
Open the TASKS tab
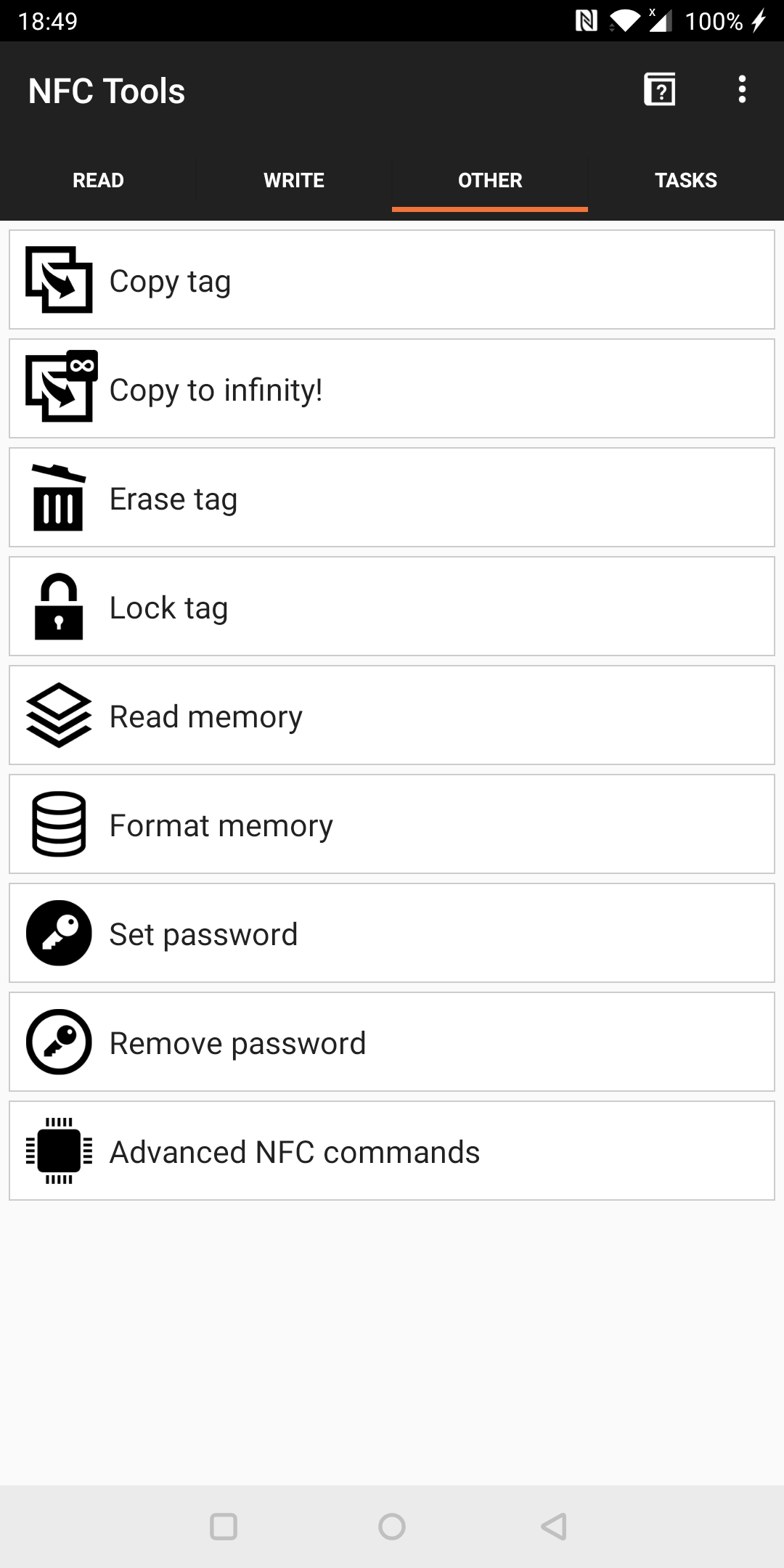685,180
